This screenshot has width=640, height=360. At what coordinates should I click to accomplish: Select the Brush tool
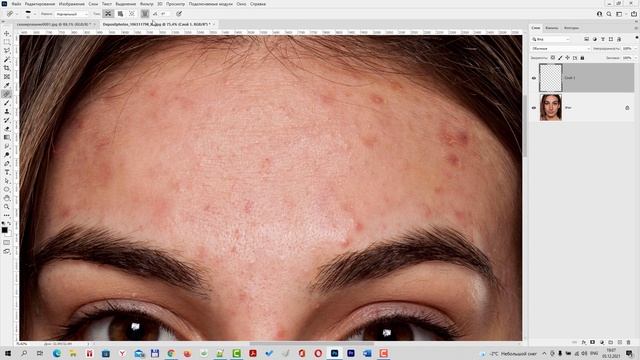tap(7, 103)
